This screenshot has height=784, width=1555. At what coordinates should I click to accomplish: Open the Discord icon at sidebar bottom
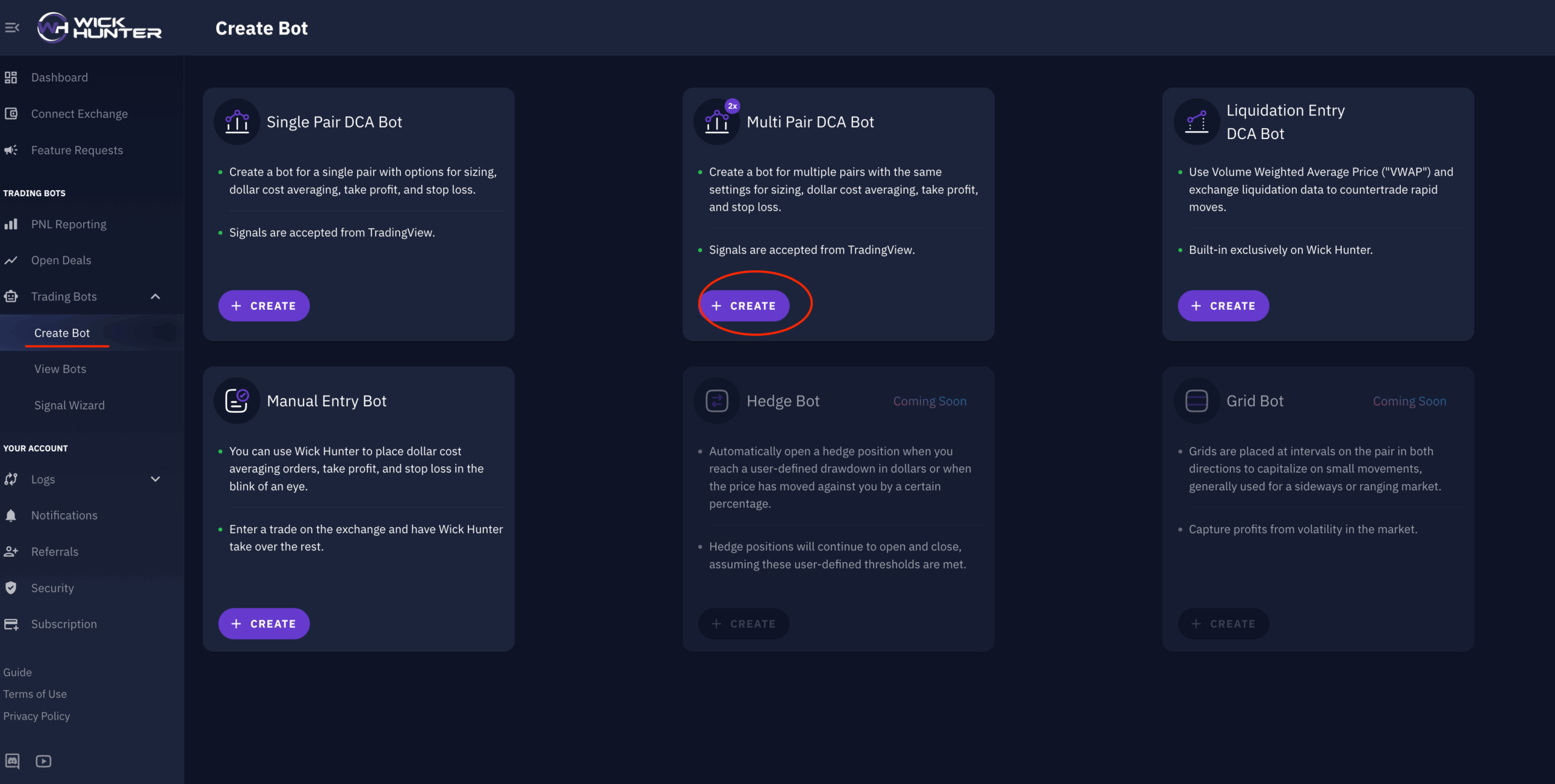(12, 761)
